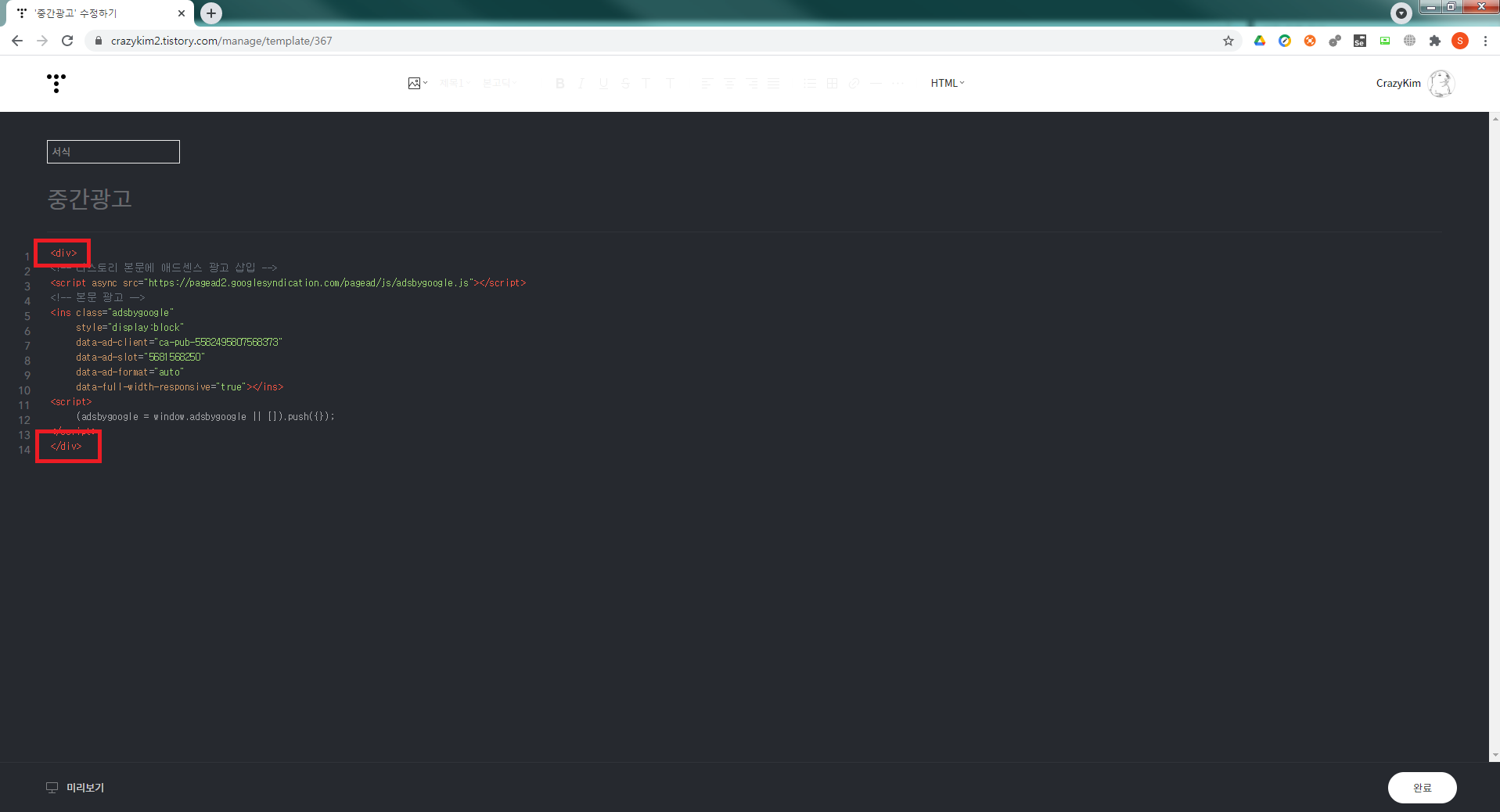Click the closing </div> tag on line 14
Viewport: 1500px width, 812px height.
click(x=66, y=447)
